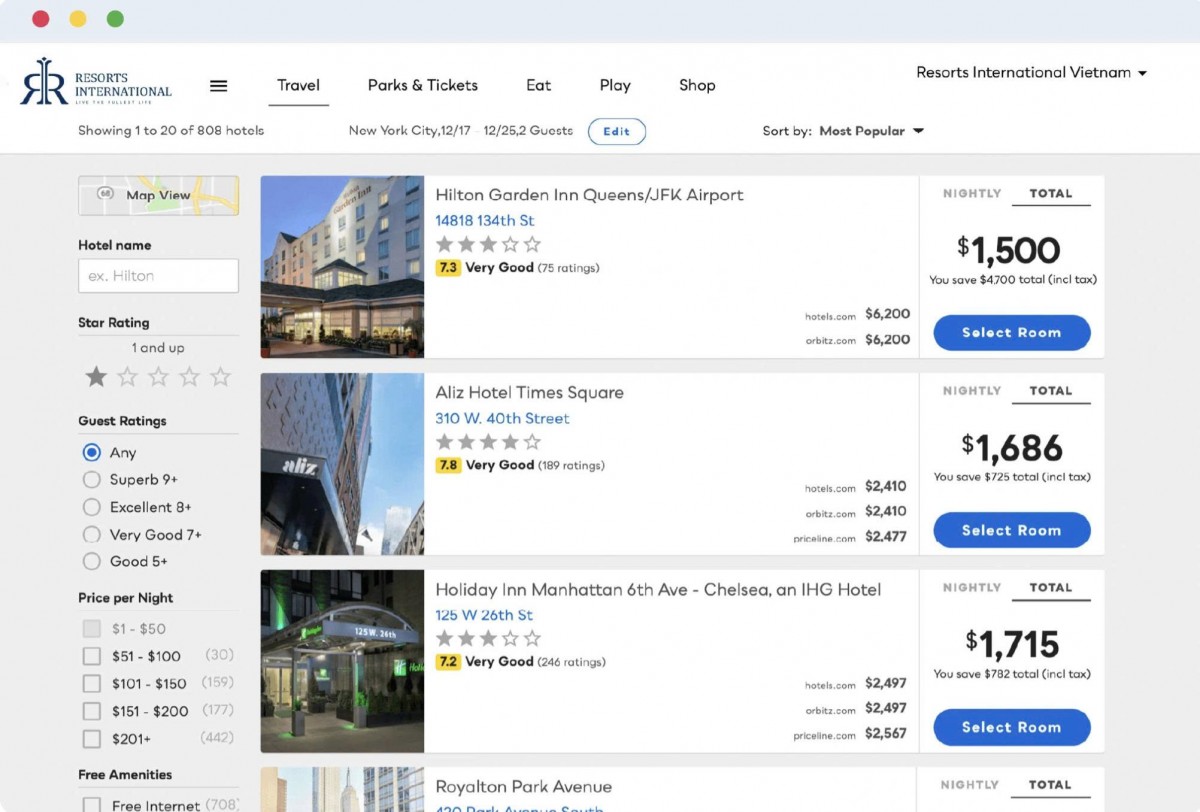Select the fifth star in Star Rating
1200x812 pixels.
(220, 377)
